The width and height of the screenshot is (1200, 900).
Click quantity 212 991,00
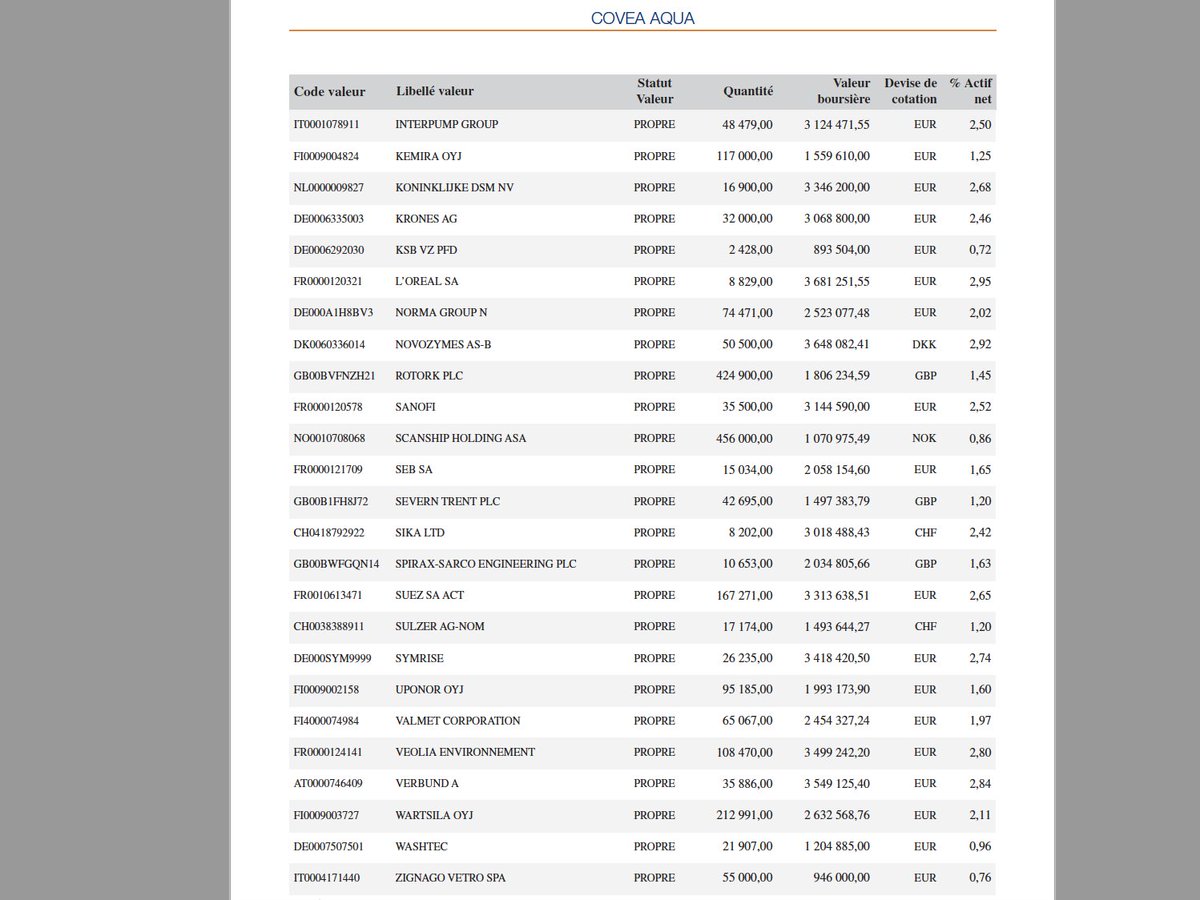coord(745,815)
